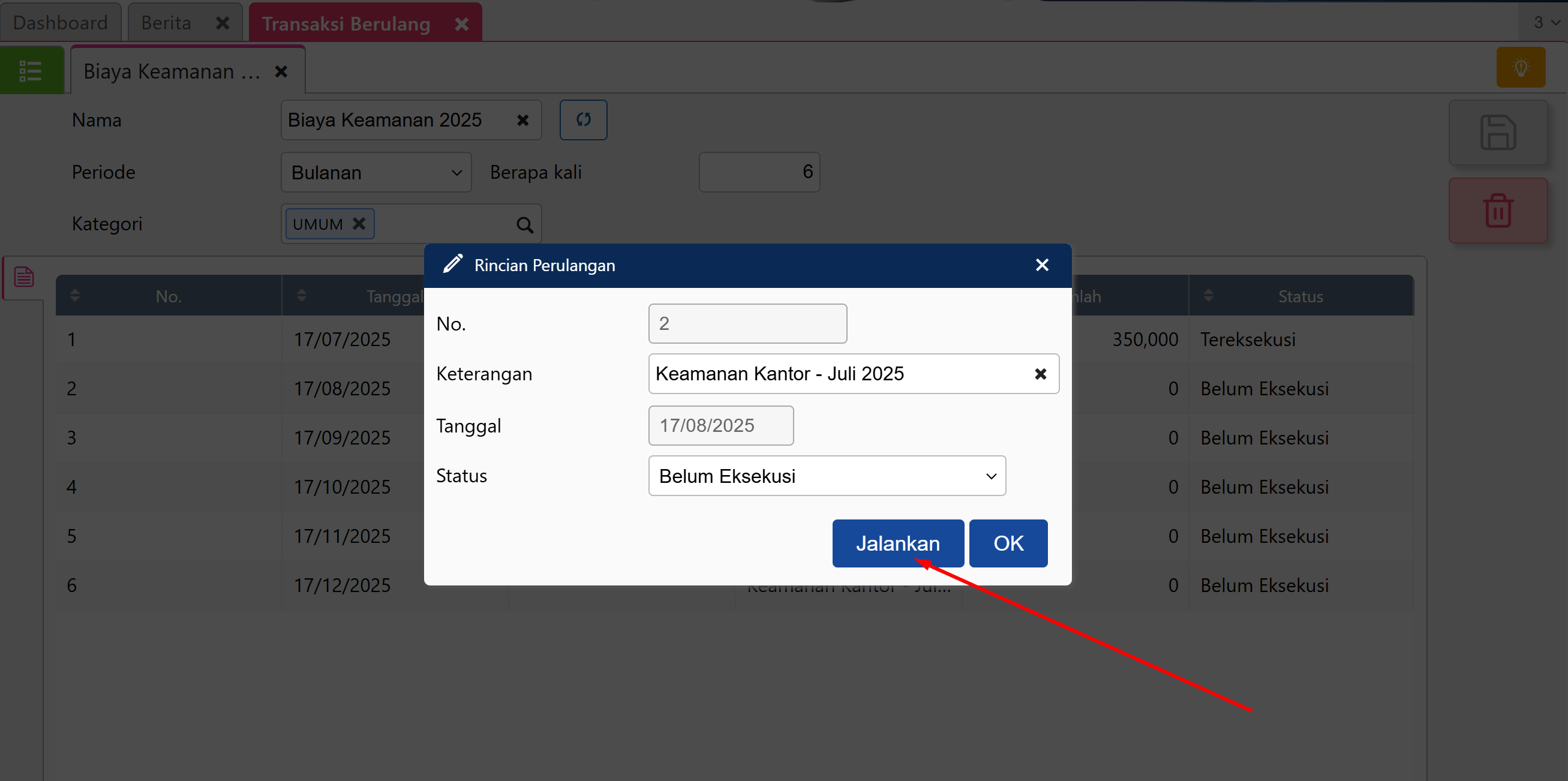Open the Periode Bulanan dropdown
Image resolution: width=1568 pixels, height=781 pixels.
pos(376,173)
